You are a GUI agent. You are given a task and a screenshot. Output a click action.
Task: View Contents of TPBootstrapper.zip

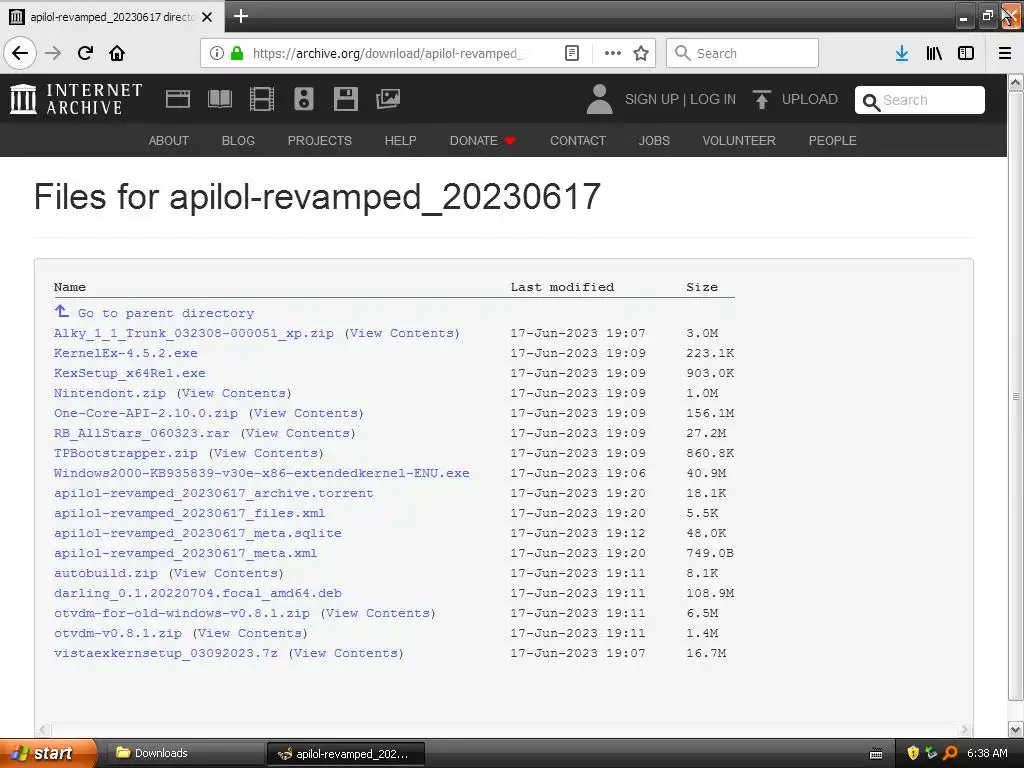(266, 453)
